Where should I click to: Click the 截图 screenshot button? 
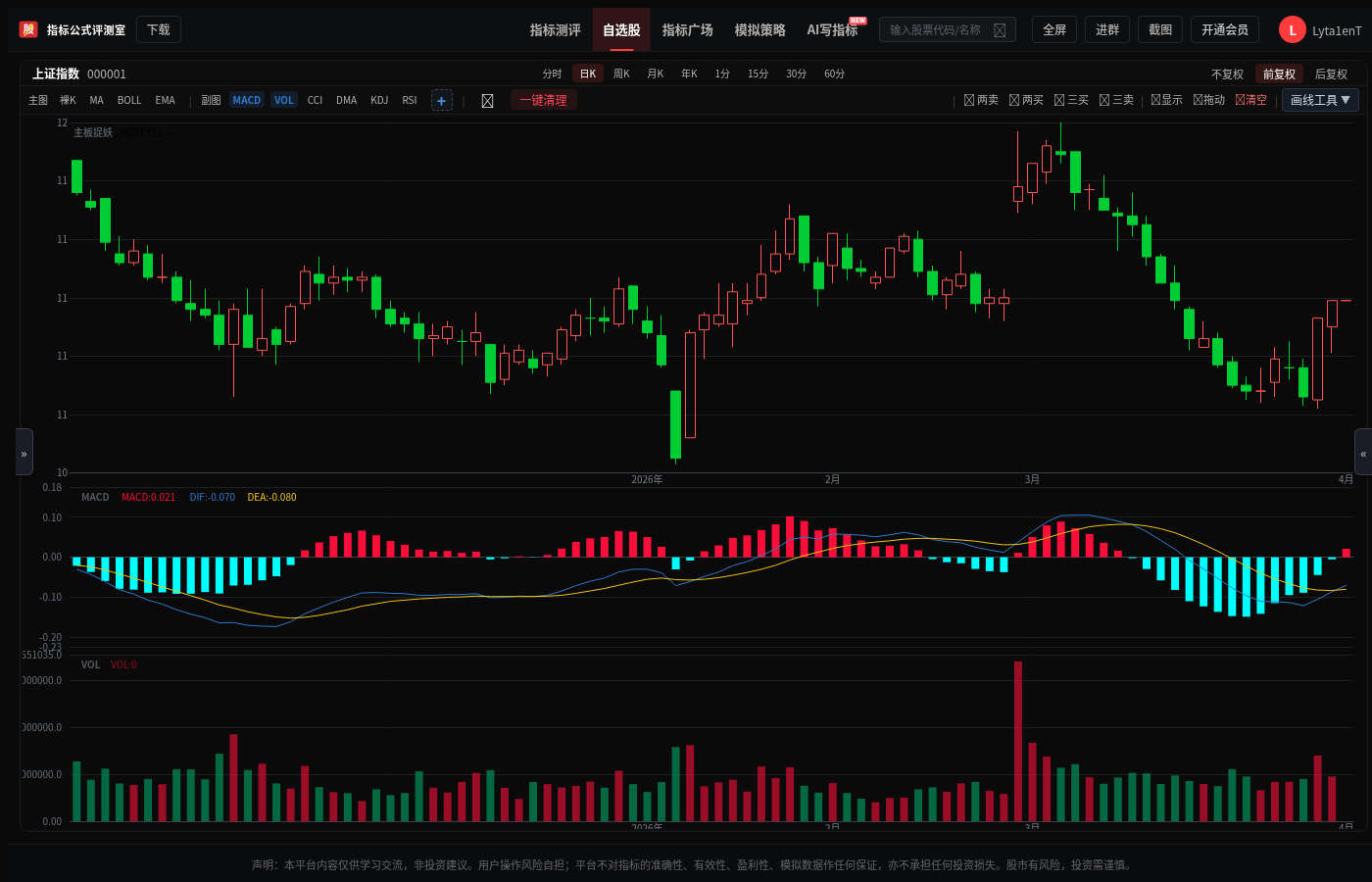(1160, 30)
